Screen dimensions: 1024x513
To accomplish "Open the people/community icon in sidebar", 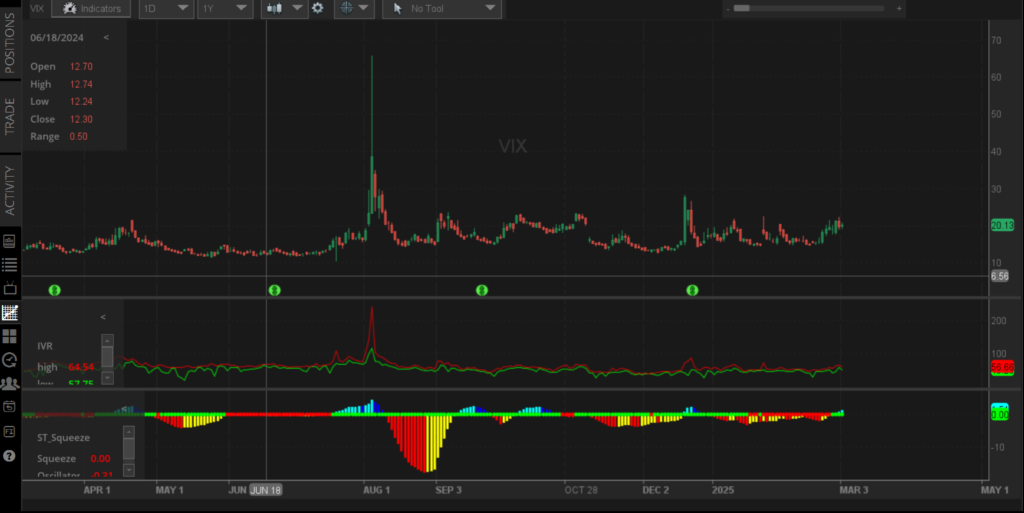I will 10,383.
